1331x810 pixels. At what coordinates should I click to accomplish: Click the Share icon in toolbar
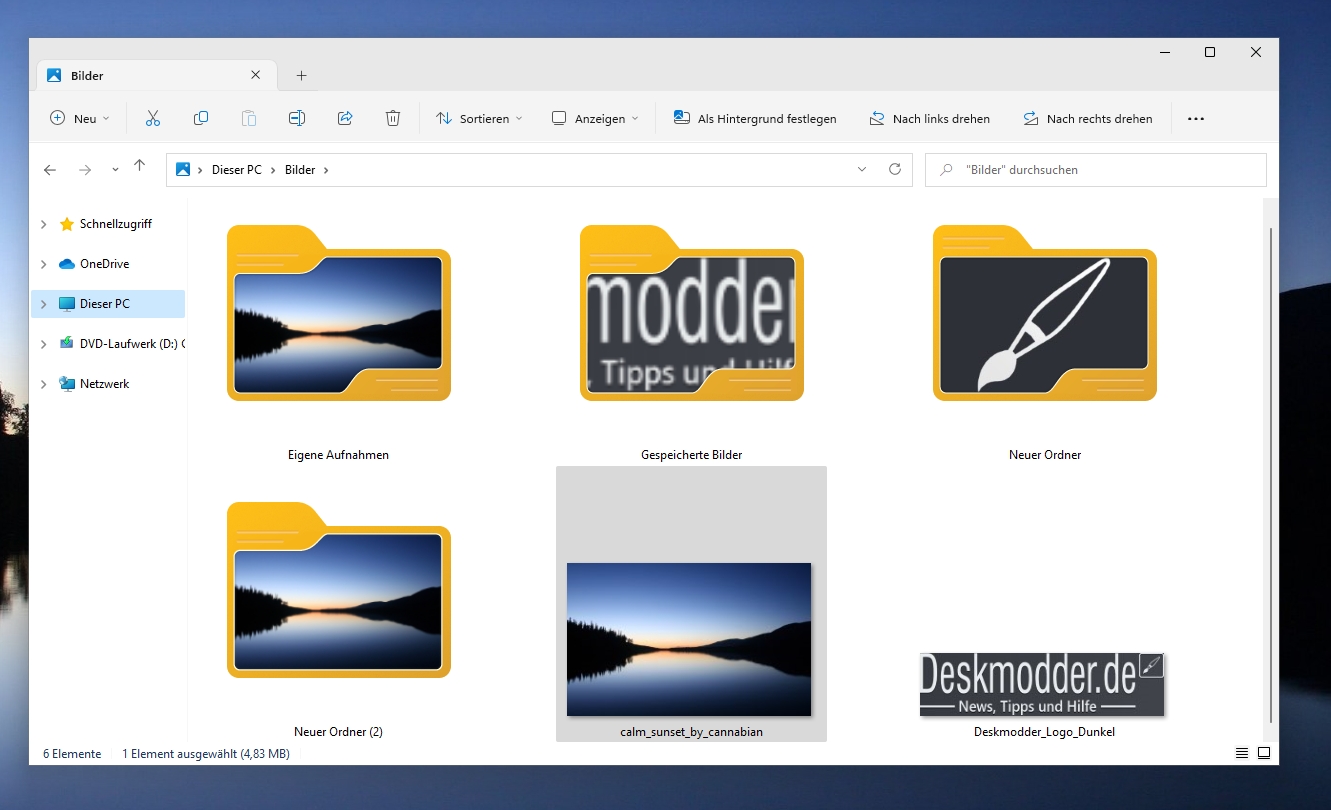pos(345,118)
